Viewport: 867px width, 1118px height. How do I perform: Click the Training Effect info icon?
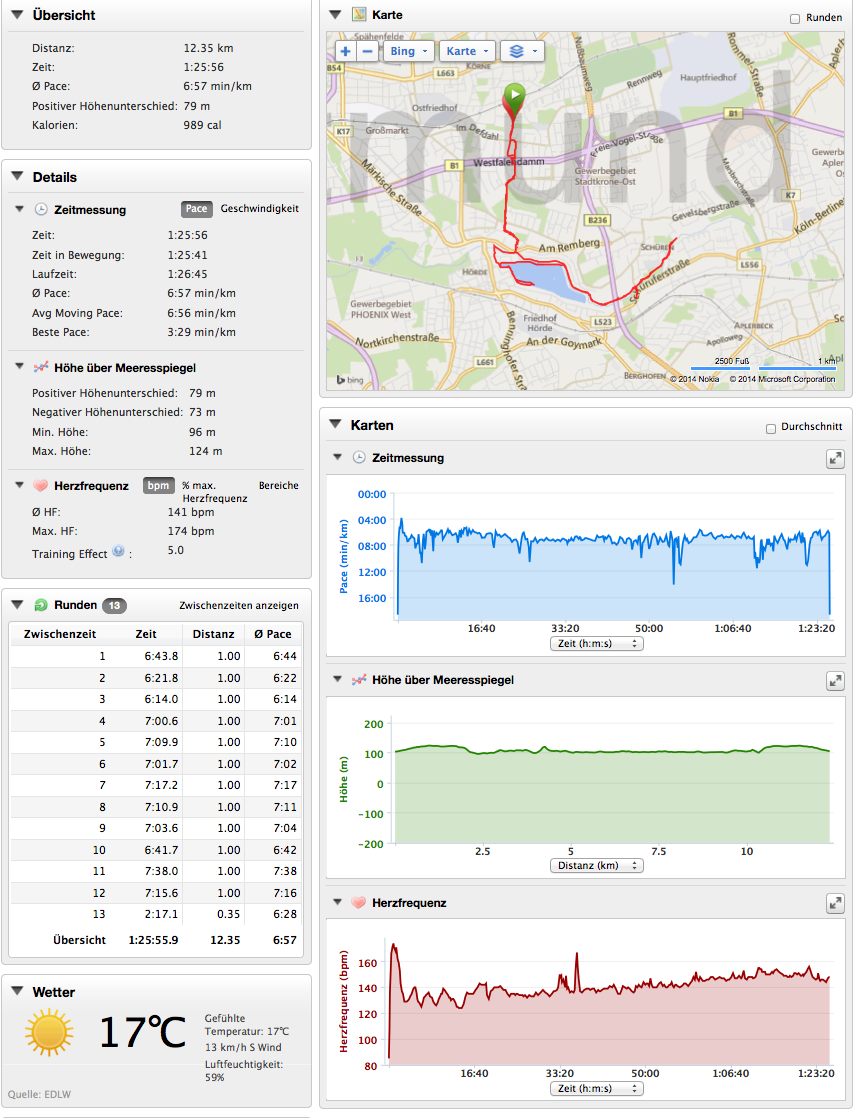pos(119,551)
